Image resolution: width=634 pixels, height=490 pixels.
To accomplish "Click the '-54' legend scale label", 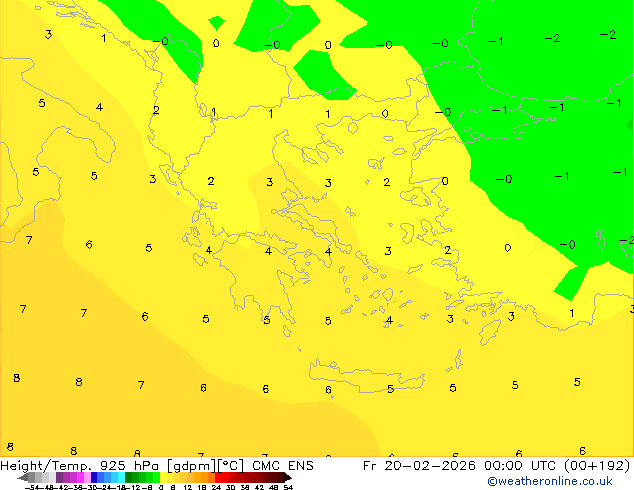I will (x=32, y=488).
